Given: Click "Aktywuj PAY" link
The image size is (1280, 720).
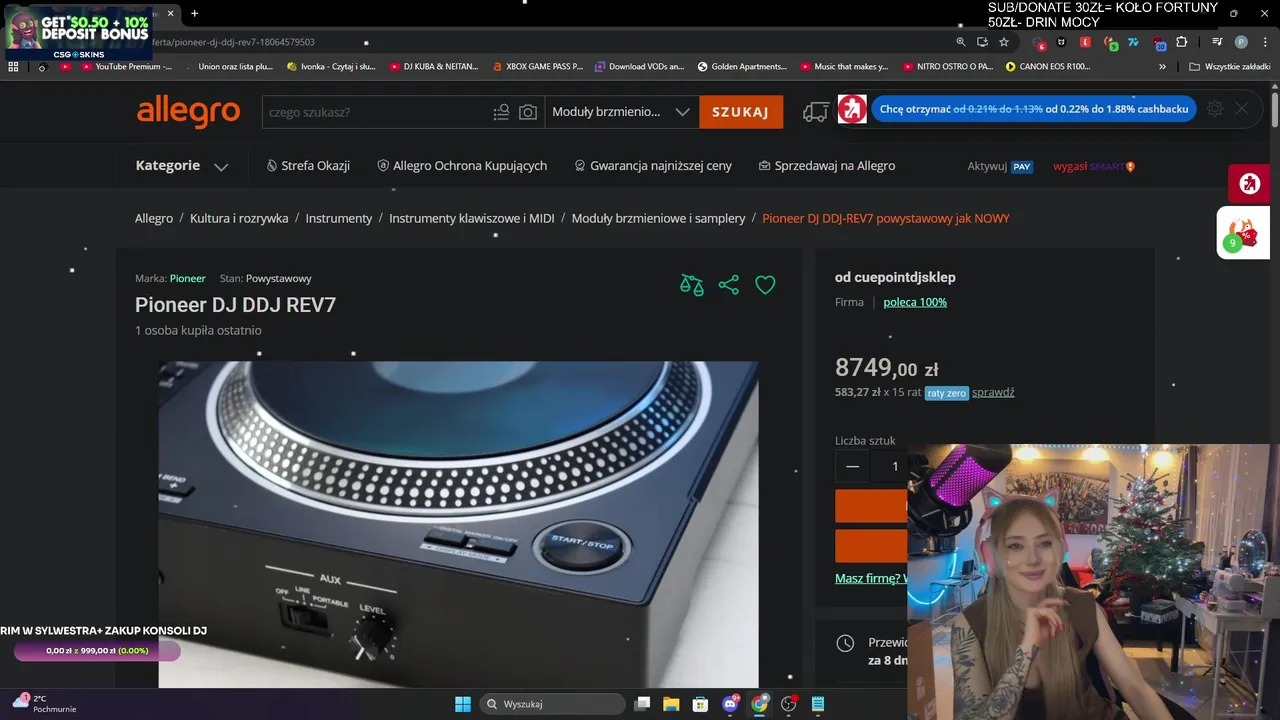Looking at the screenshot, I should [1000, 166].
